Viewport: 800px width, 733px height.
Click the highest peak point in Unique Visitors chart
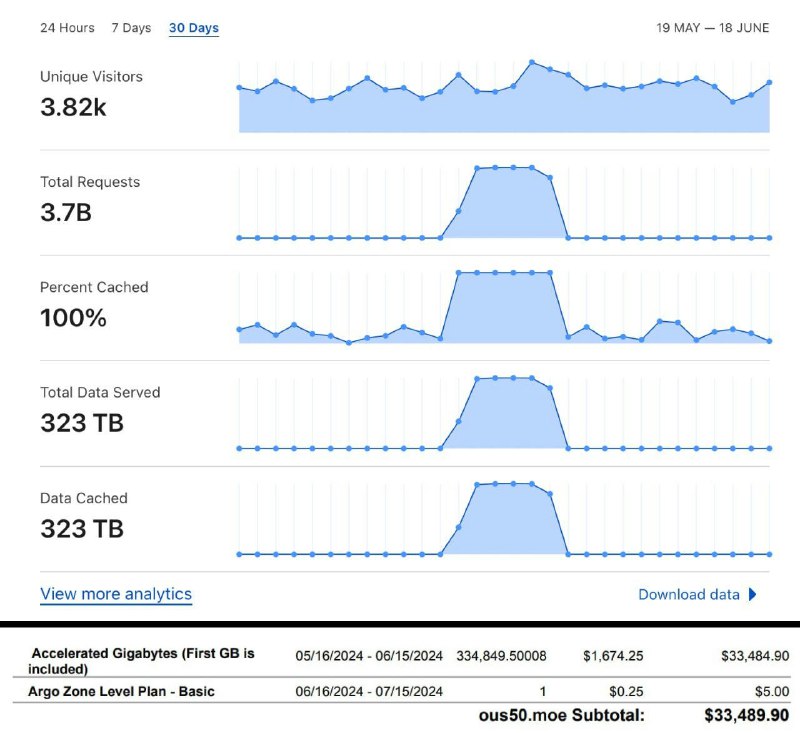(532, 62)
